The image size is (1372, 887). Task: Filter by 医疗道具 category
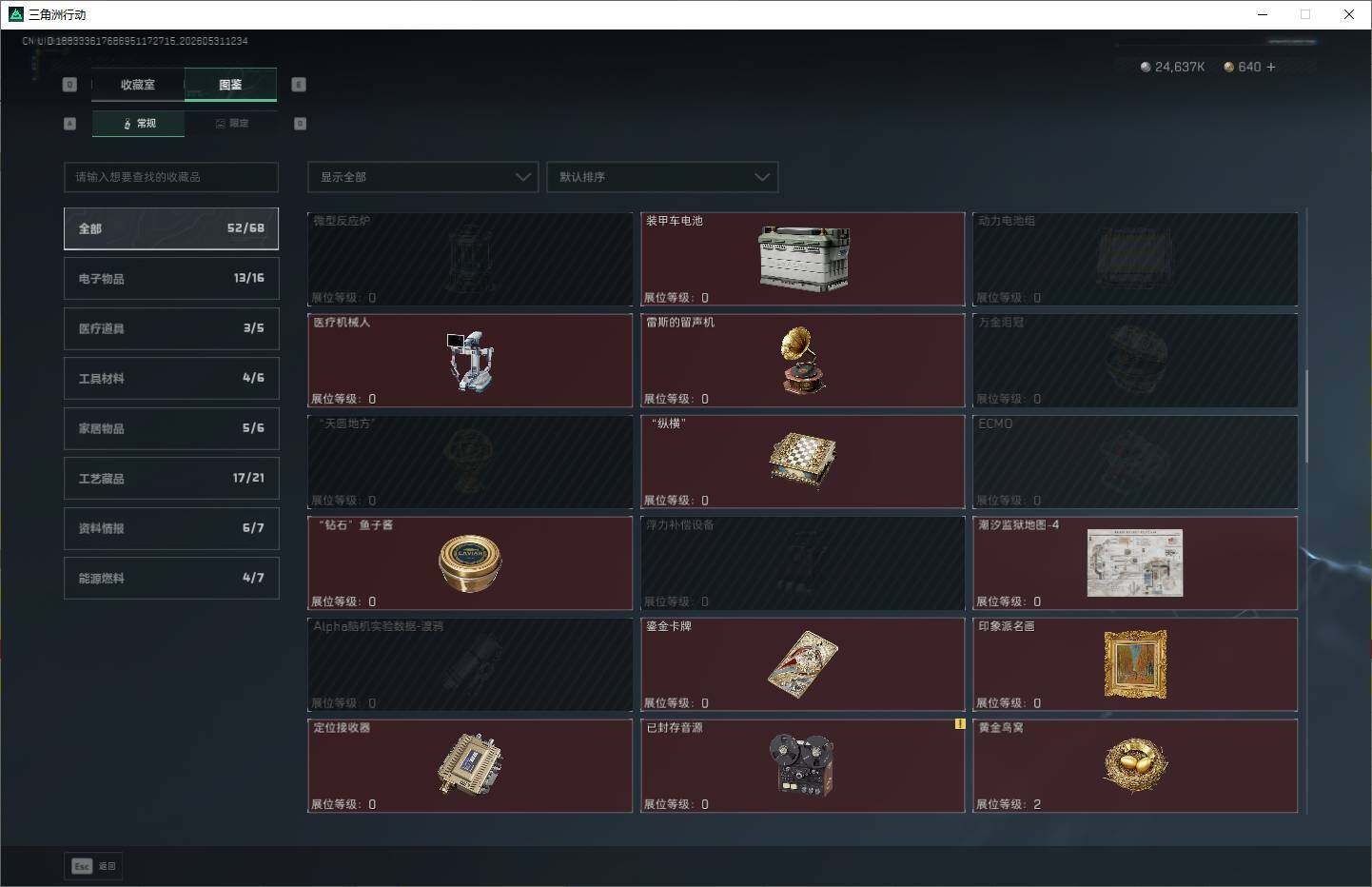tap(171, 328)
